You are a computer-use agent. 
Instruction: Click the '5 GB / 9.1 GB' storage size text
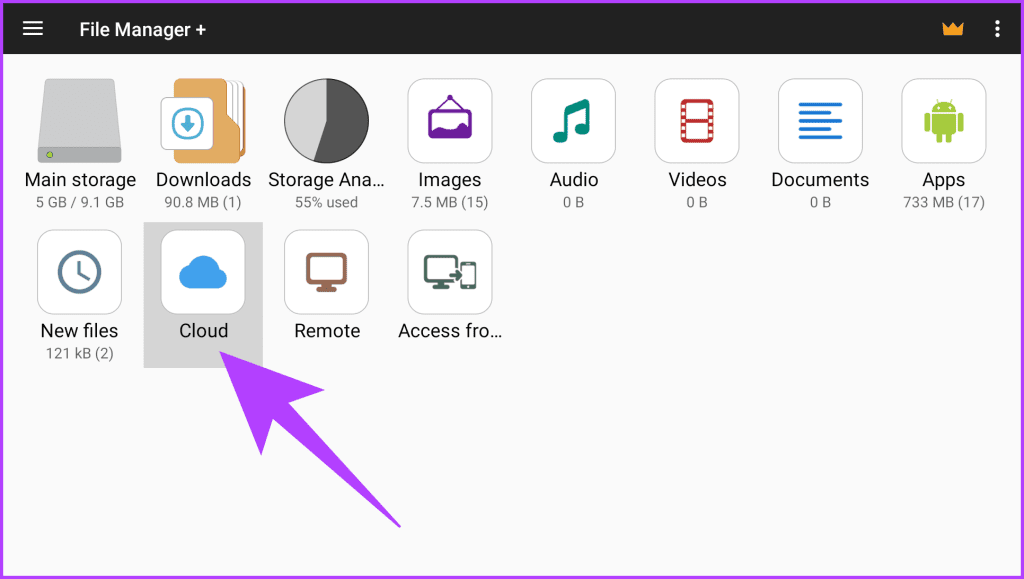80,202
